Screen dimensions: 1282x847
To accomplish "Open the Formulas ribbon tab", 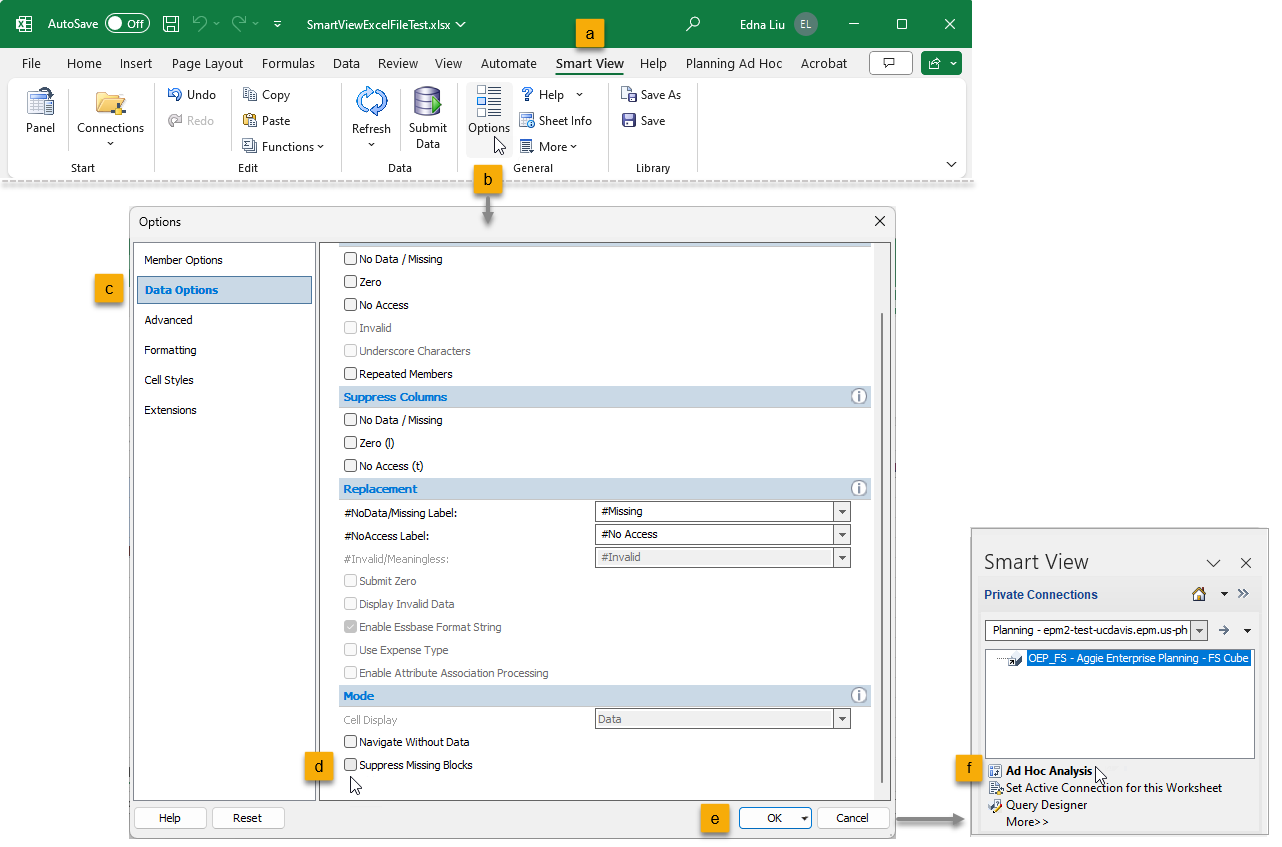I will click(288, 63).
